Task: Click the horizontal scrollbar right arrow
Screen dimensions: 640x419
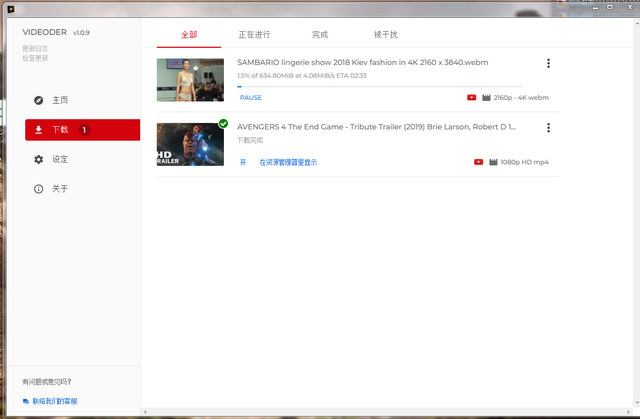Action: 628,412
